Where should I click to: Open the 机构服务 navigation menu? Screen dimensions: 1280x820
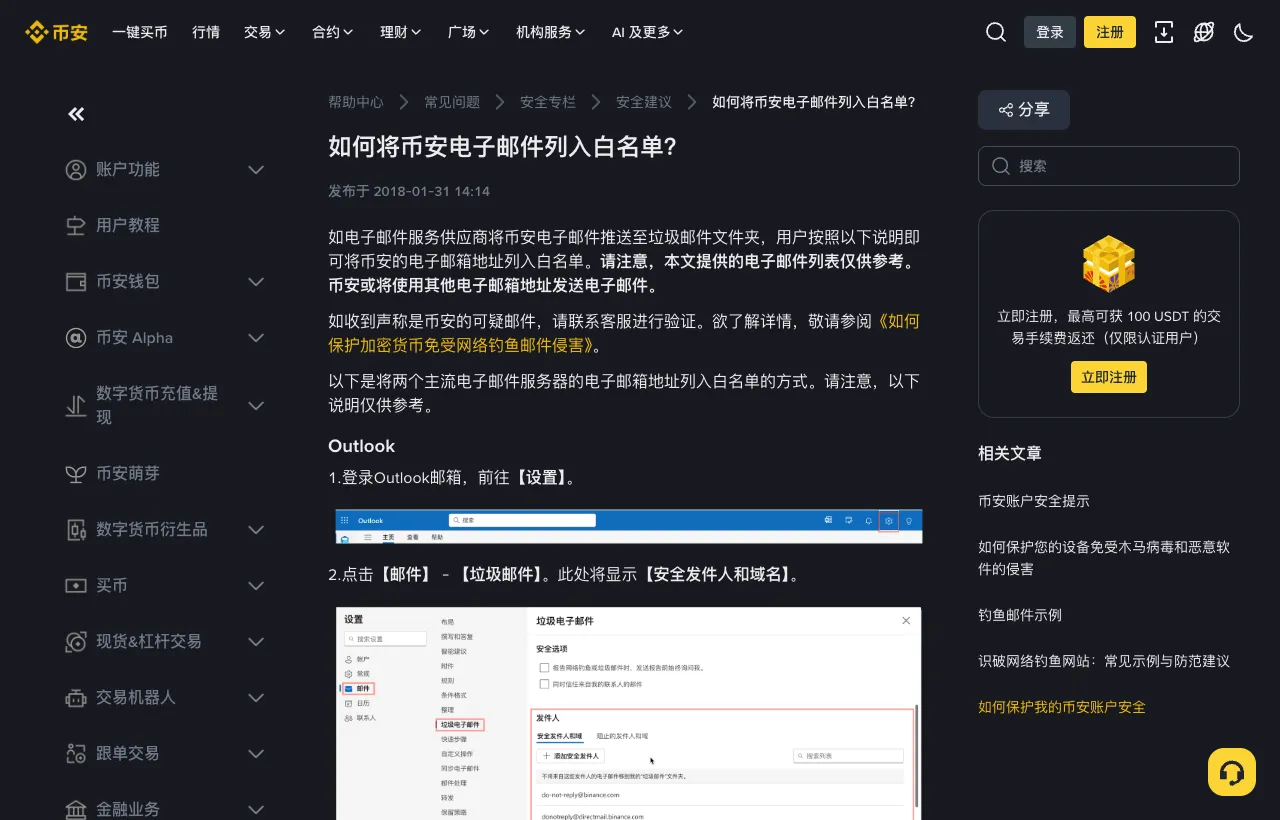[x=551, y=32]
